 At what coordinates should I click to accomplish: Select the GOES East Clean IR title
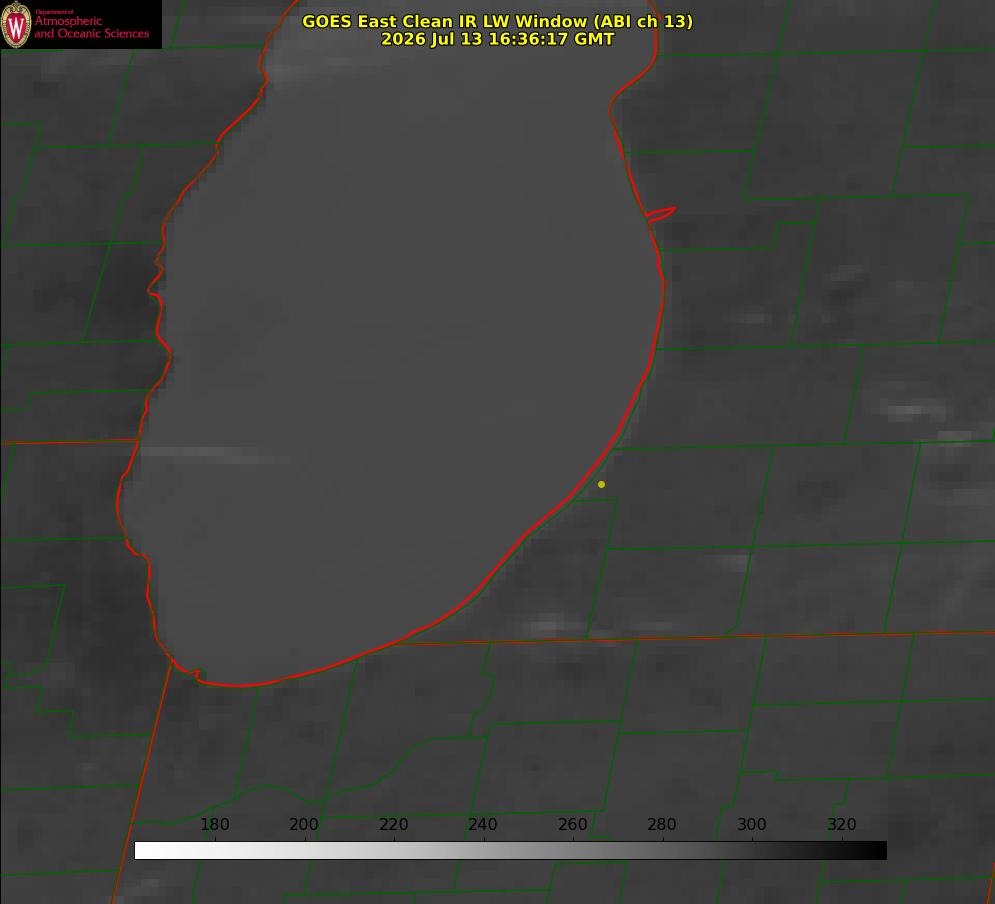[498, 21]
